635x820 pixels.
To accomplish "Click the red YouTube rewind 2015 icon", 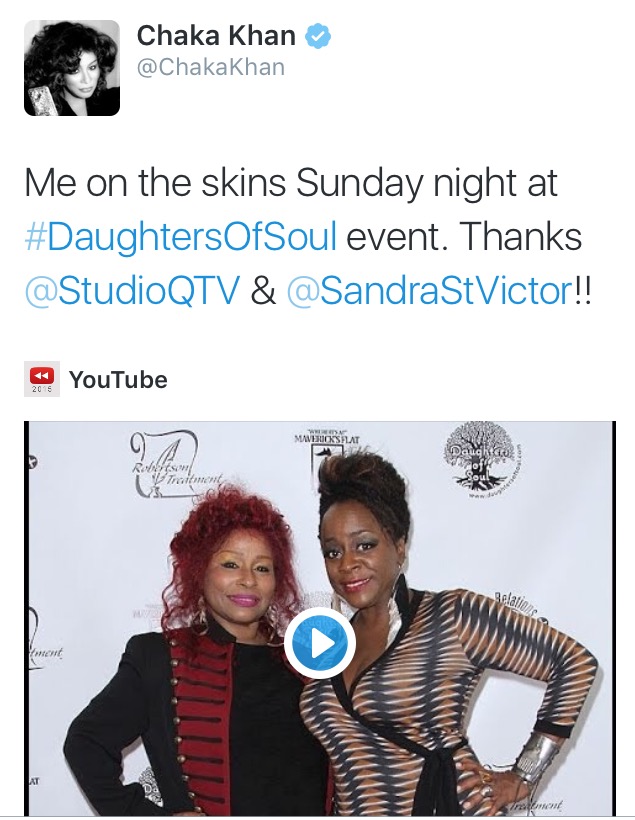I will point(42,379).
